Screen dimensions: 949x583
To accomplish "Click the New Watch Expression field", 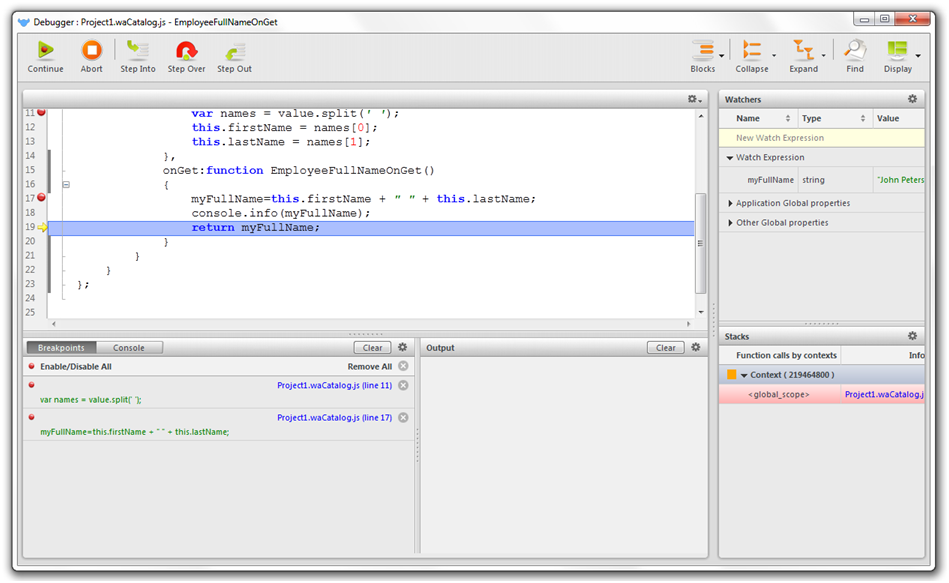I will coord(780,138).
